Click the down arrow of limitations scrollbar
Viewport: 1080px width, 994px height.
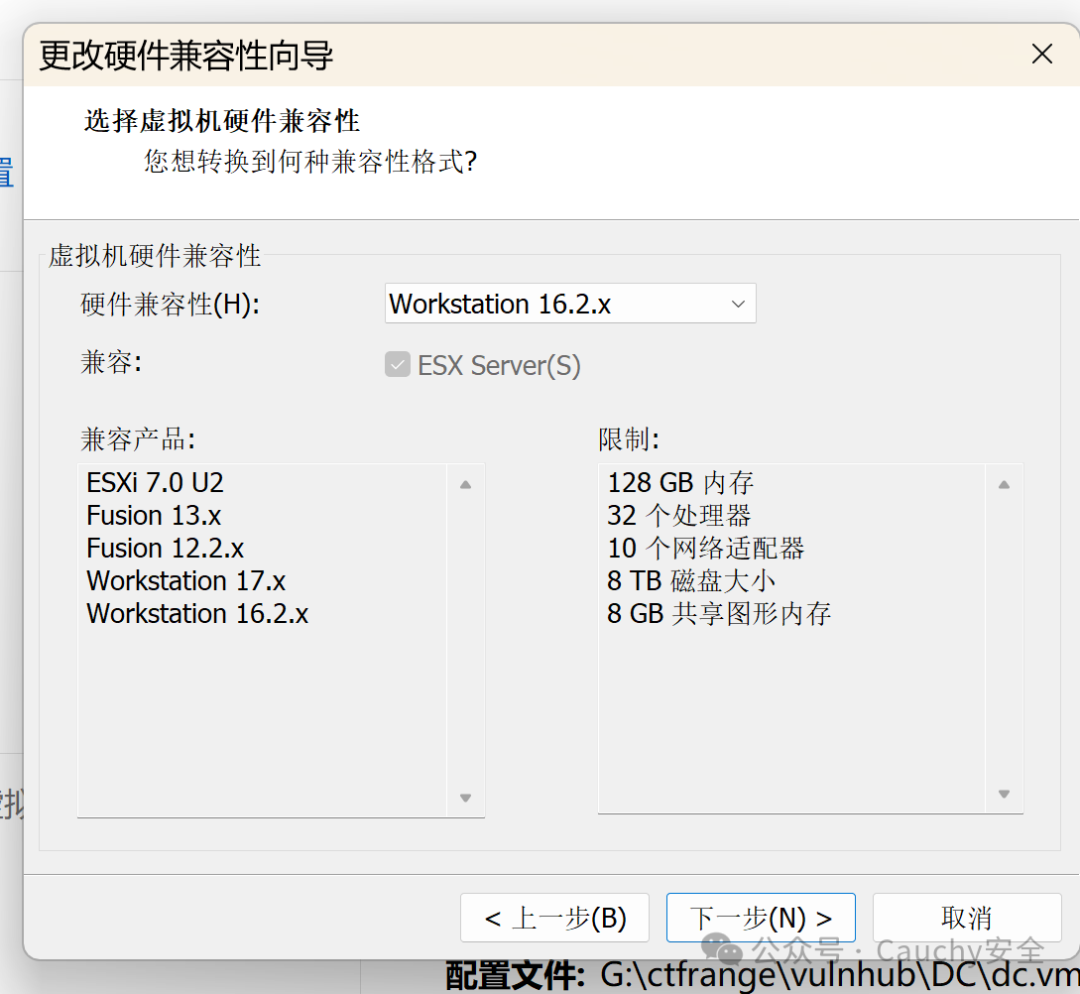tap(1004, 794)
